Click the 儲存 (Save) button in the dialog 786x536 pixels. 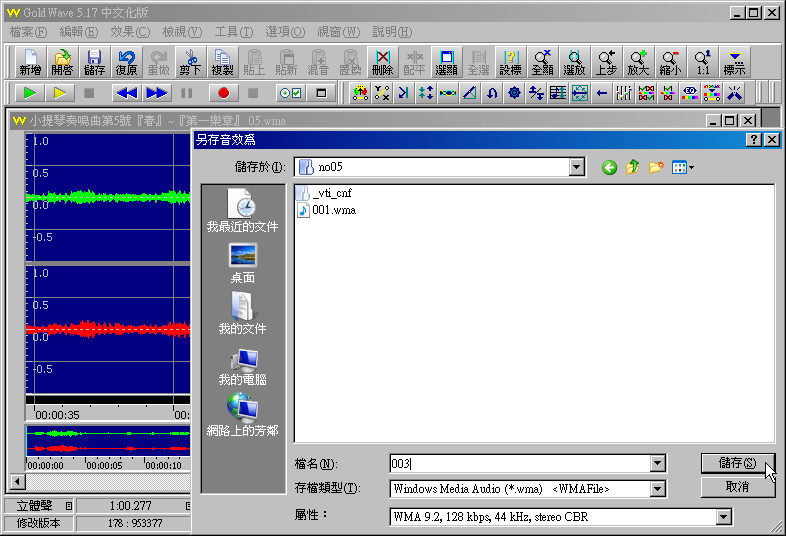[737, 463]
